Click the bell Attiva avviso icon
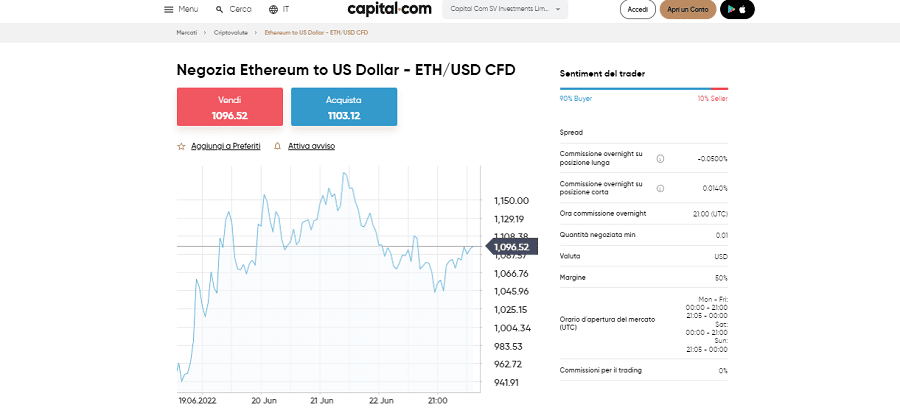 277,146
